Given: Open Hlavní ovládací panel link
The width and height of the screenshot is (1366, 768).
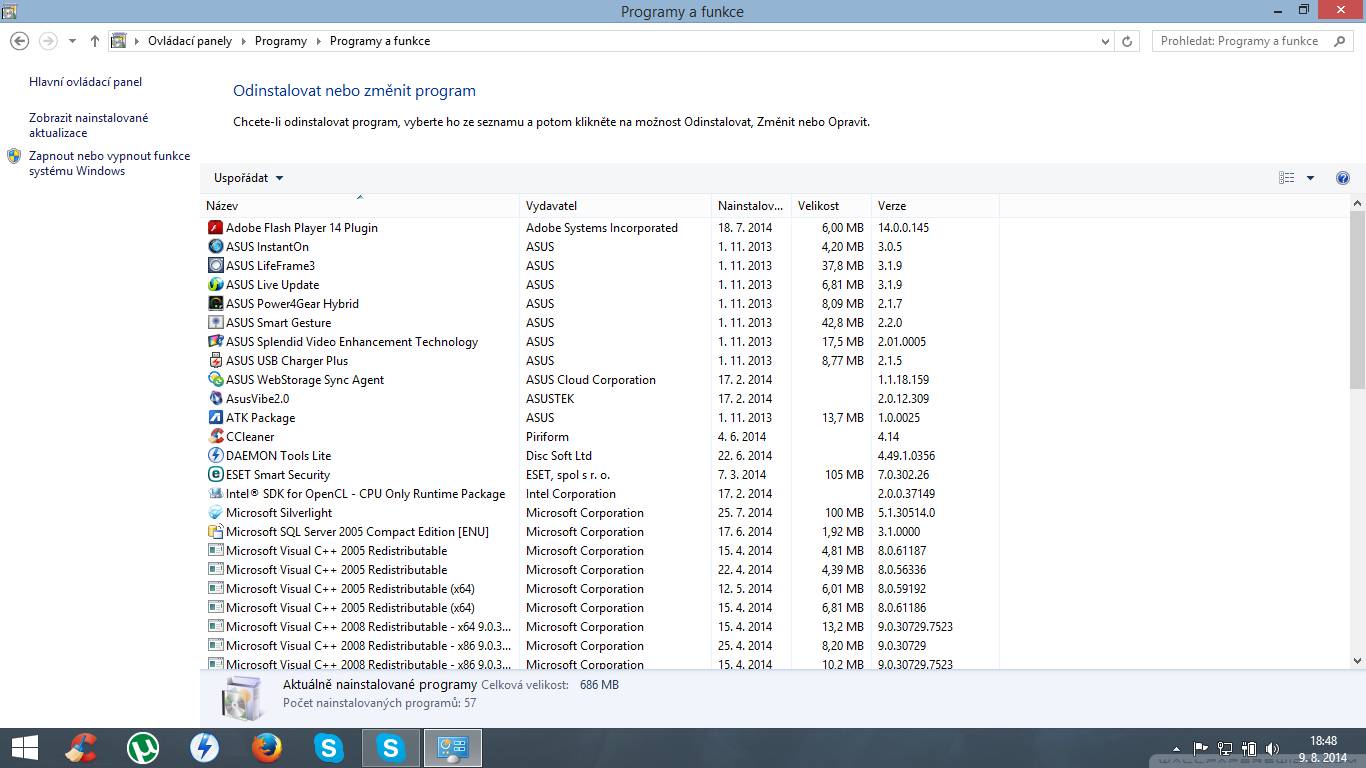Looking at the screenshot, I should click(86, 82).
